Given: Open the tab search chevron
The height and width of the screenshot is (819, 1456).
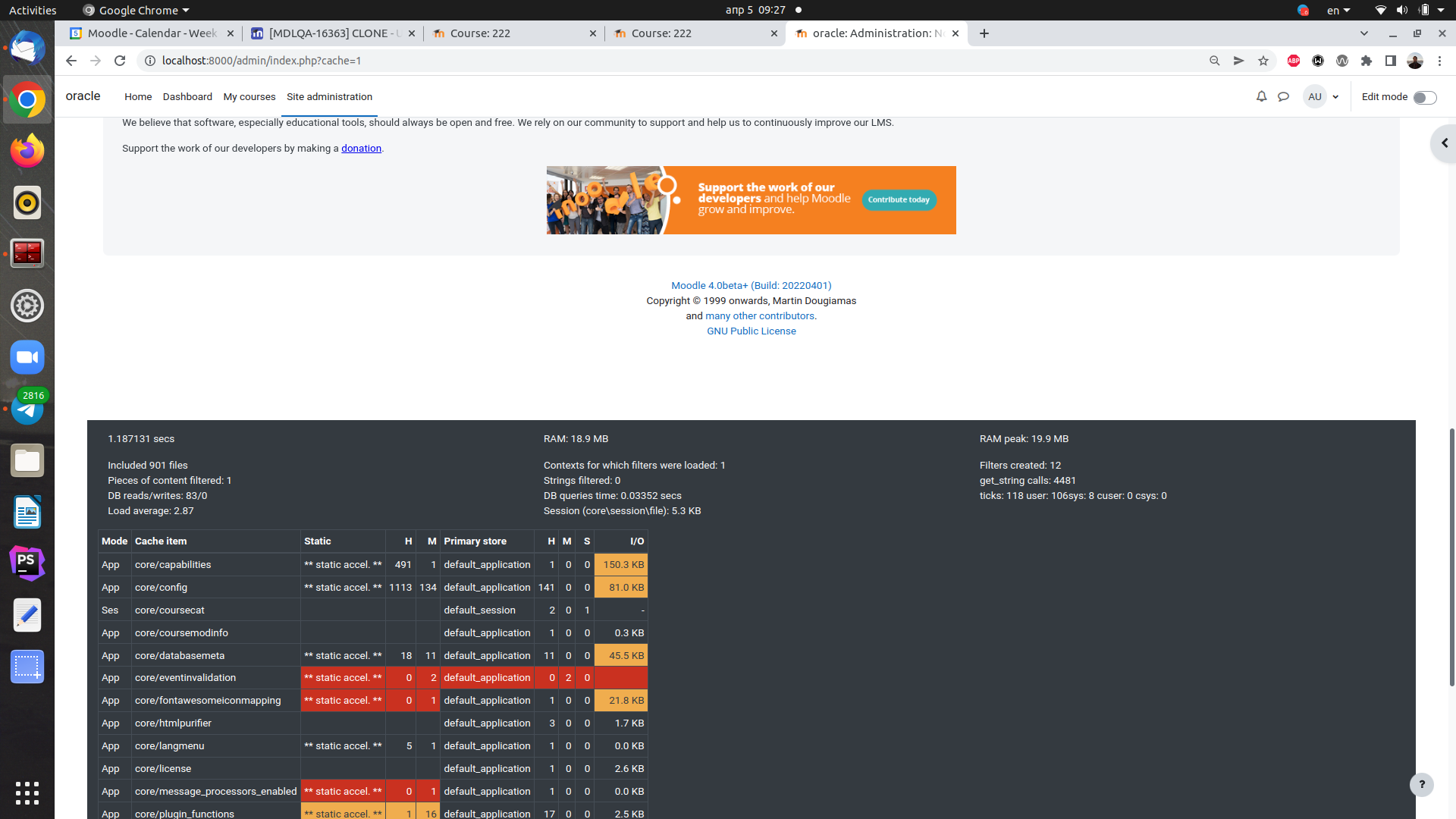Looking at the screenshot, I should 1364,33.
